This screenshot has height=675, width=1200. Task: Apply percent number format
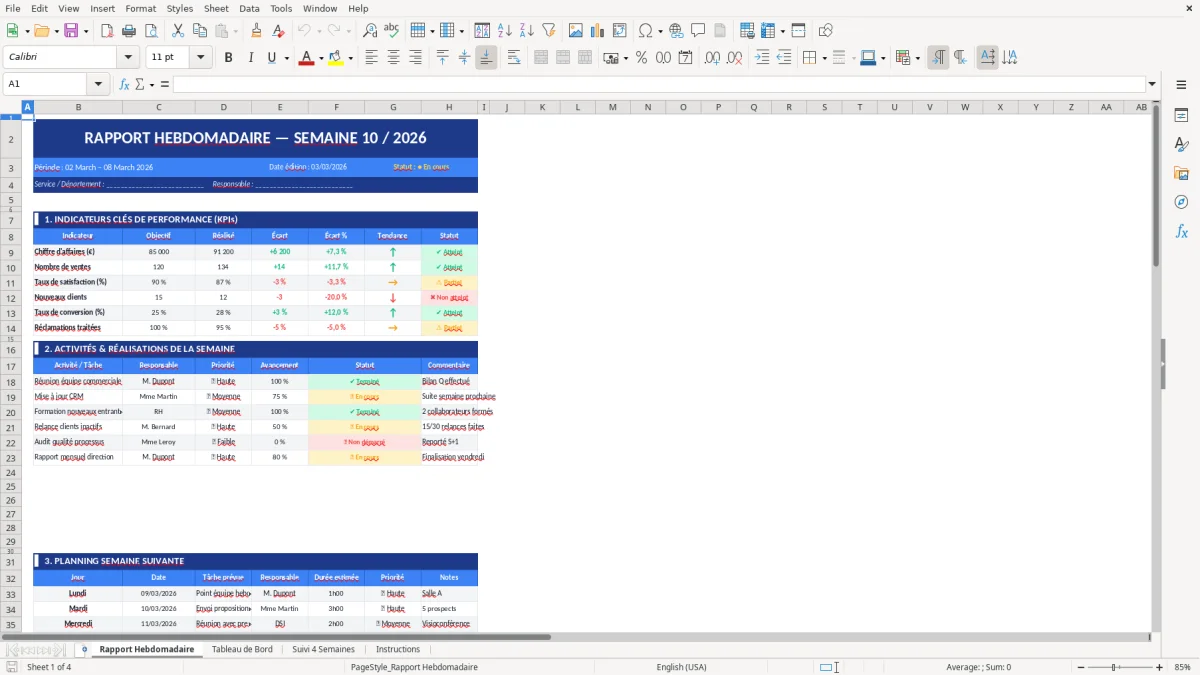(x=642, y=59)
